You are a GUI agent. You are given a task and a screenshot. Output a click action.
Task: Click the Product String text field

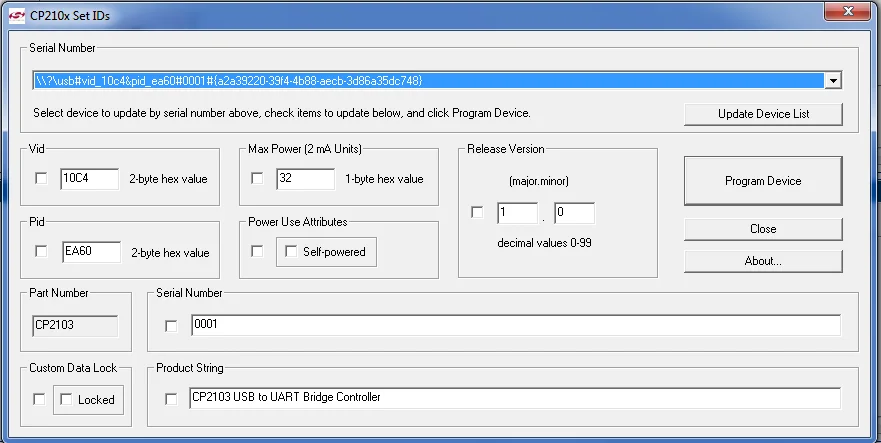(515, 398)
